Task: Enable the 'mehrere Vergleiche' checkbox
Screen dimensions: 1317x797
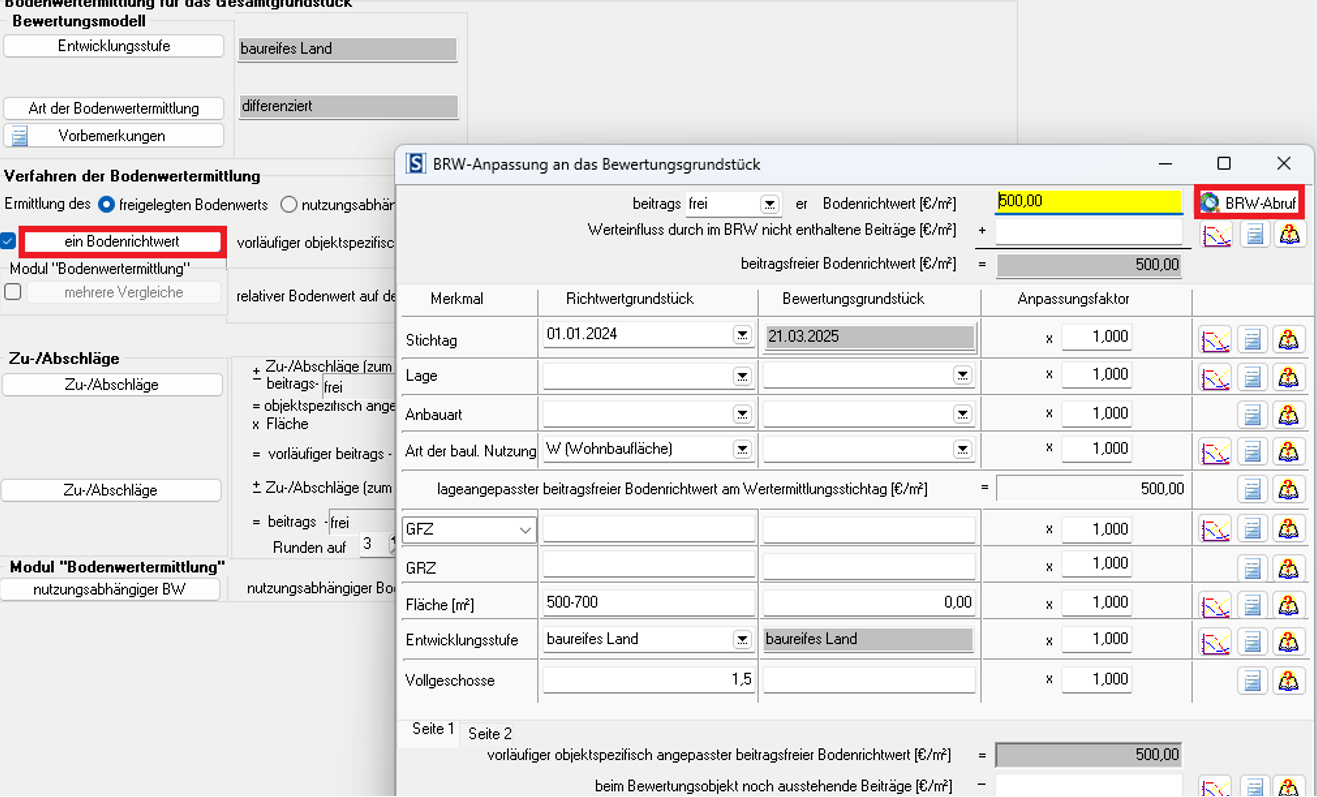Action: pyautogui.click(x=13, y=292)
